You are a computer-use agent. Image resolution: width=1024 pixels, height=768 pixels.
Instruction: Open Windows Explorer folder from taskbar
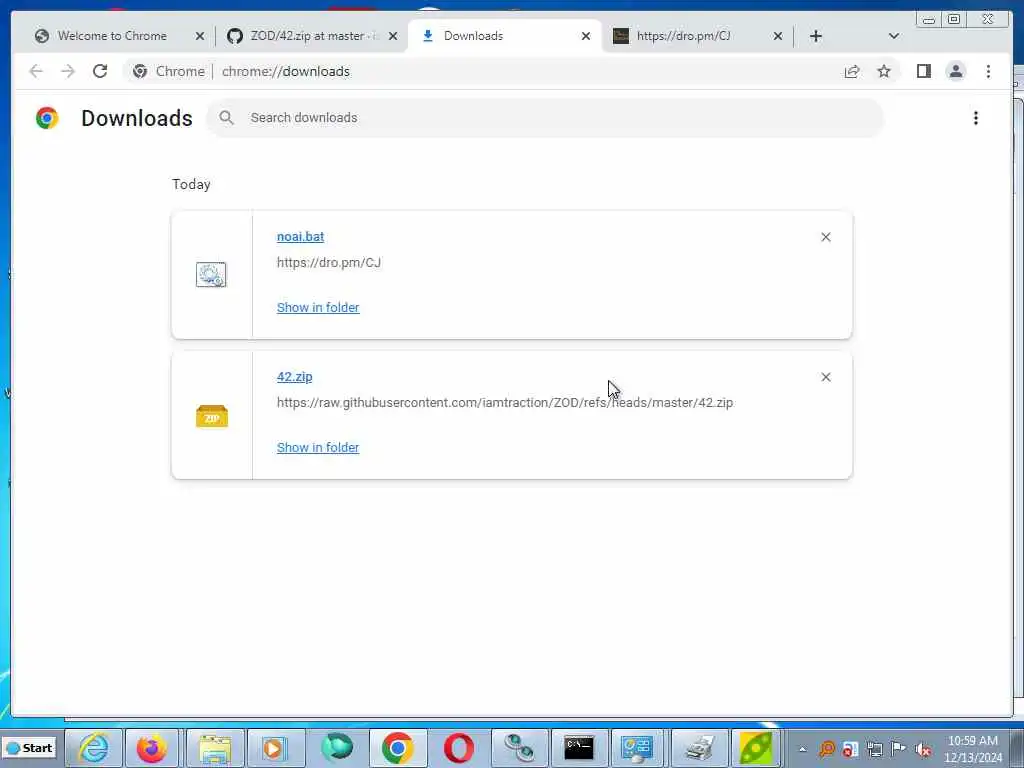215,748
